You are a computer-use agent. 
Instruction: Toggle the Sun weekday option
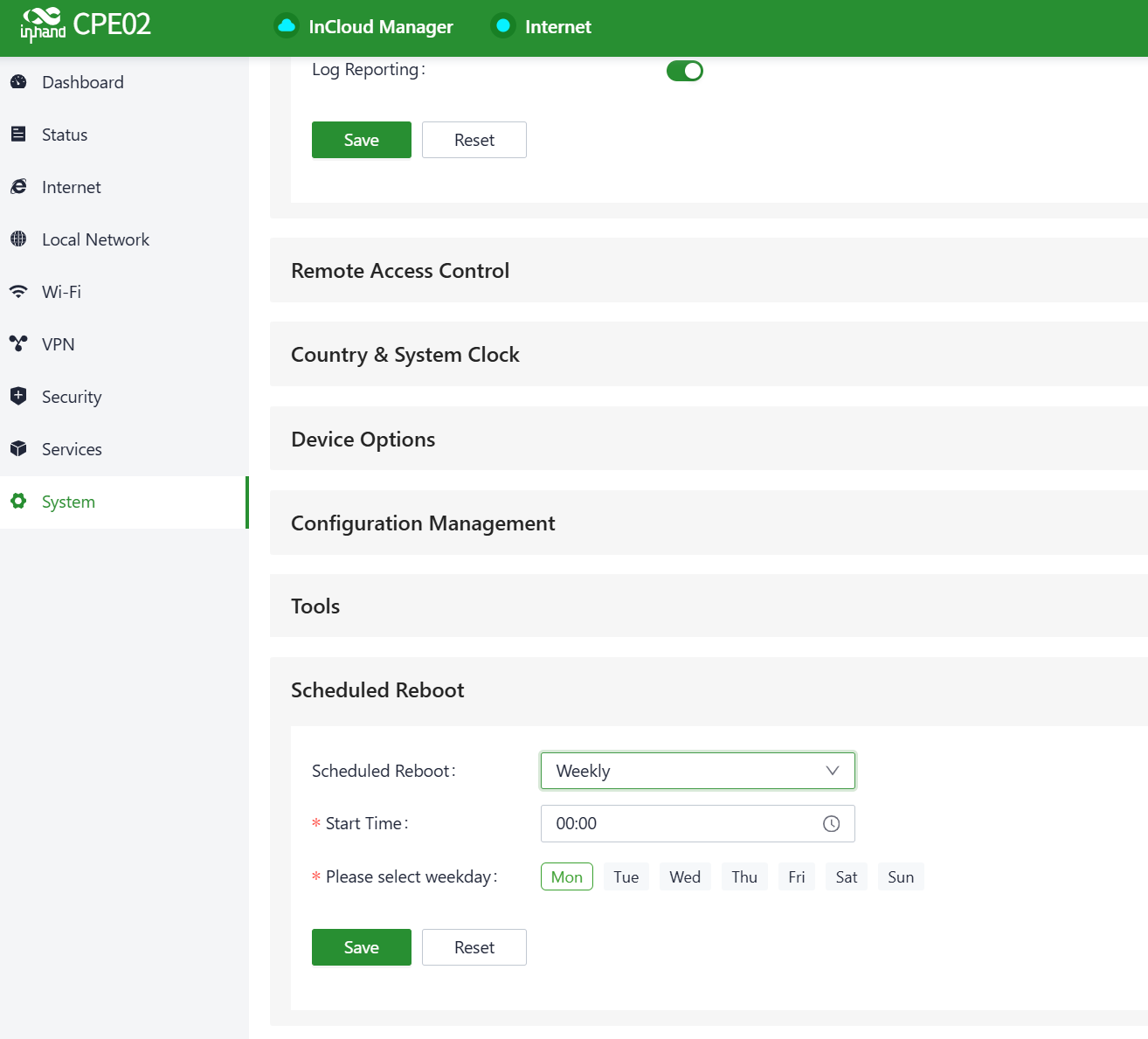coord(900,877)
